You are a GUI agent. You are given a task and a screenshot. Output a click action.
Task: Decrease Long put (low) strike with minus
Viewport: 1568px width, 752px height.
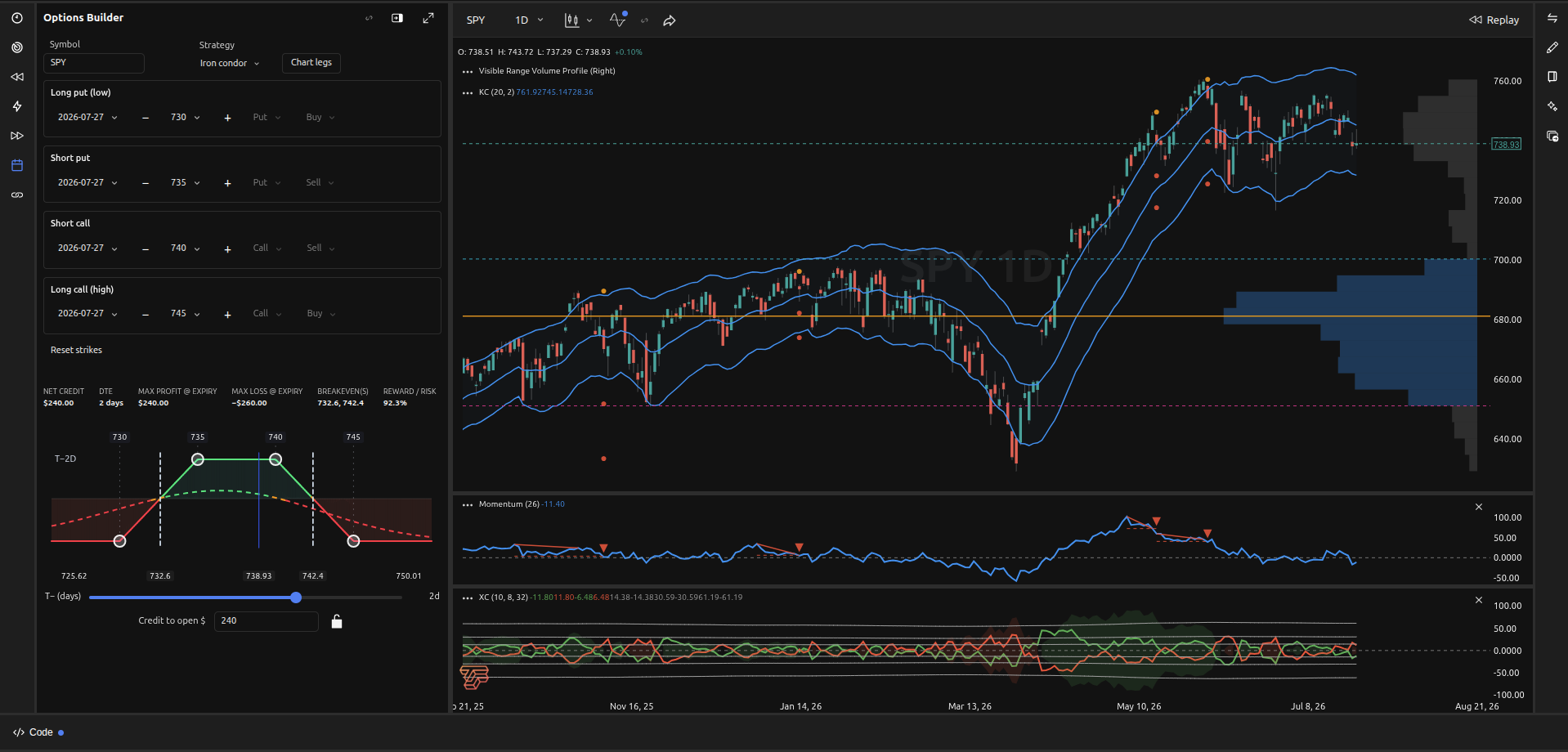146,118
